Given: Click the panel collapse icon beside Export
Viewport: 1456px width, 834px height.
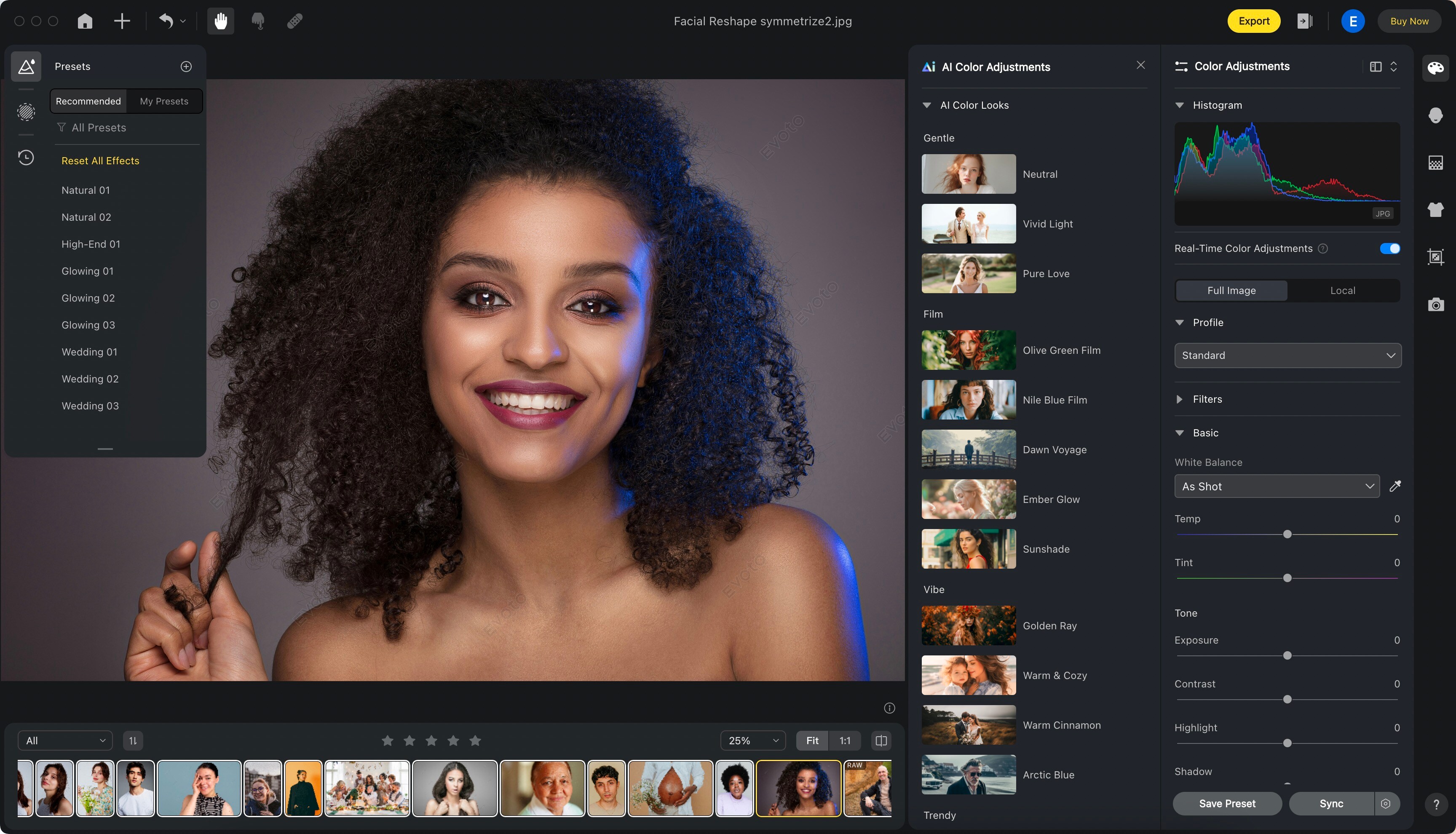Looking at the screenshot, I should coord(1305,21).
